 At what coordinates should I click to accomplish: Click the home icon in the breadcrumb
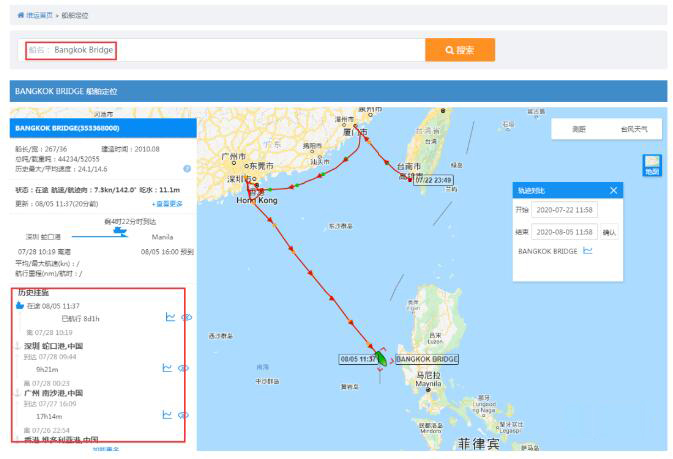(x=21, y=16)
